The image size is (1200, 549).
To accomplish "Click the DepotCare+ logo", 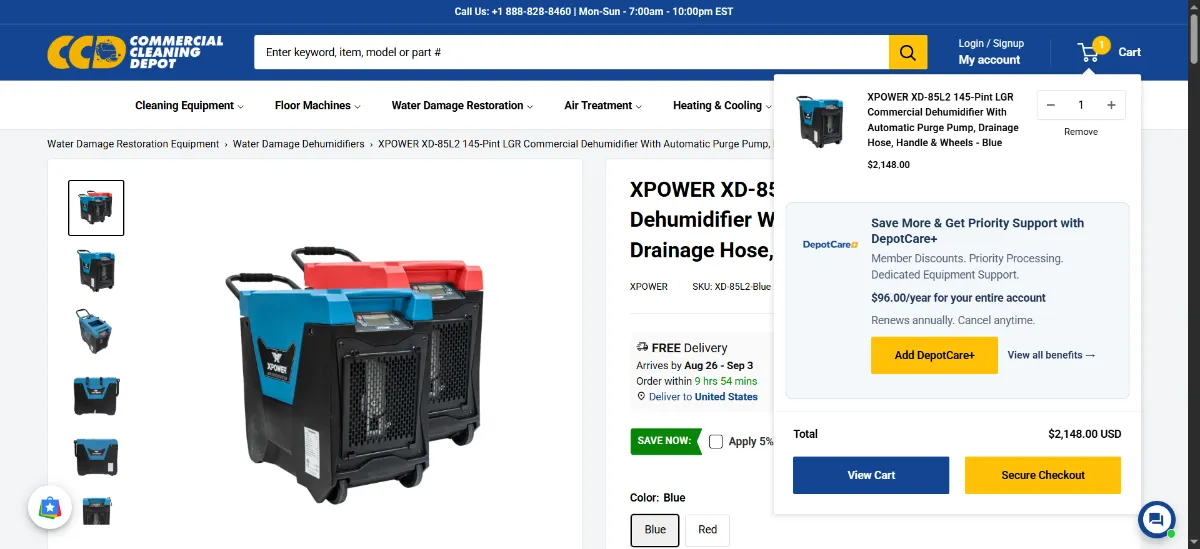I will (830, 244).
